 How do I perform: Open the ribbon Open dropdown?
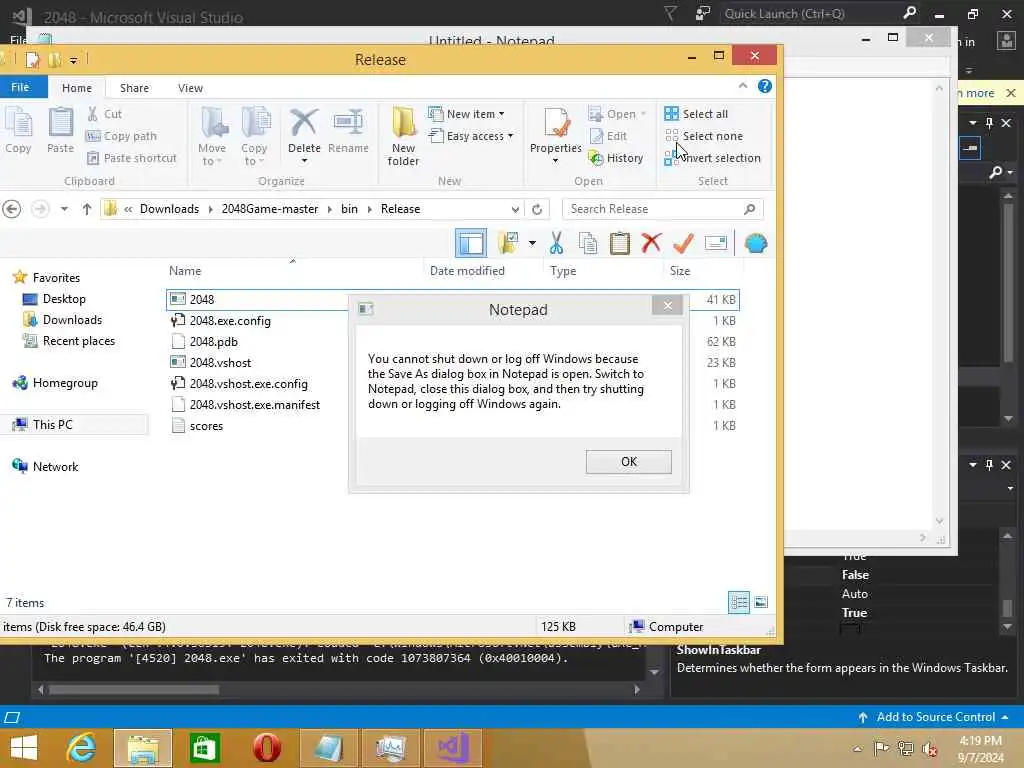[x=617, y=114]
